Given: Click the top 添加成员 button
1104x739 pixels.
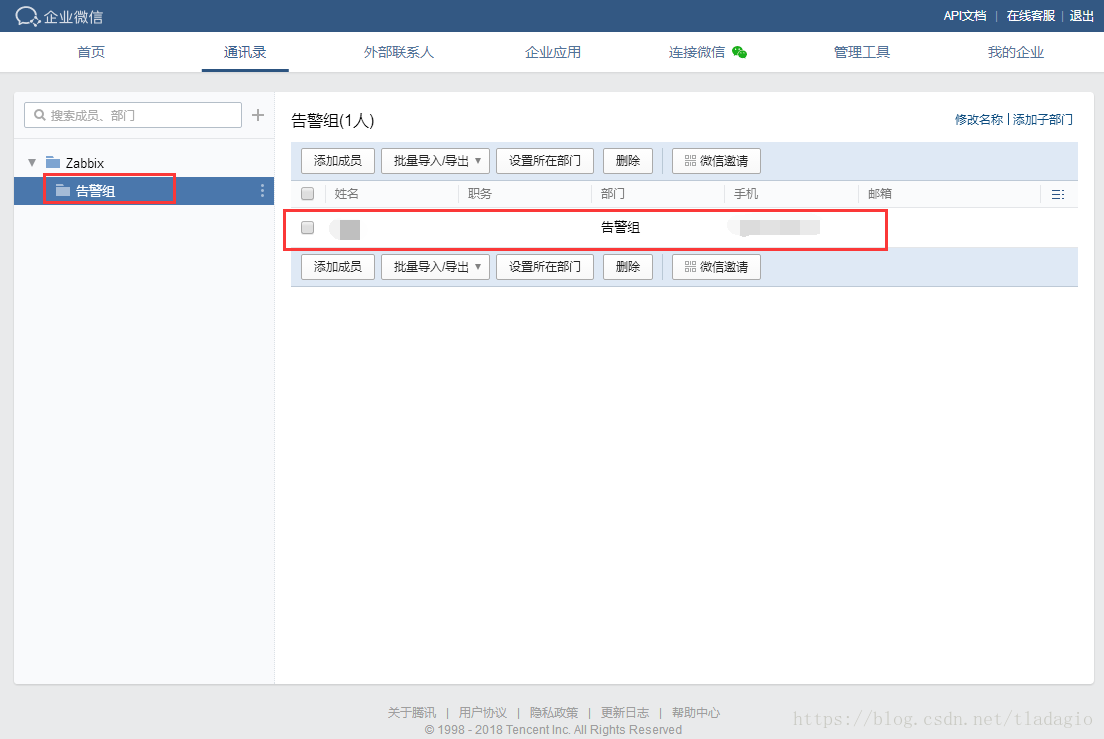Looking at the screenshot, I should [x=338, y=161].
